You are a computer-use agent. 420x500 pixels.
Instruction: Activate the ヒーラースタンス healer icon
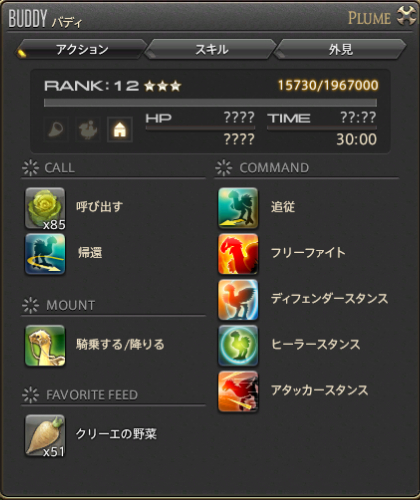238,345
